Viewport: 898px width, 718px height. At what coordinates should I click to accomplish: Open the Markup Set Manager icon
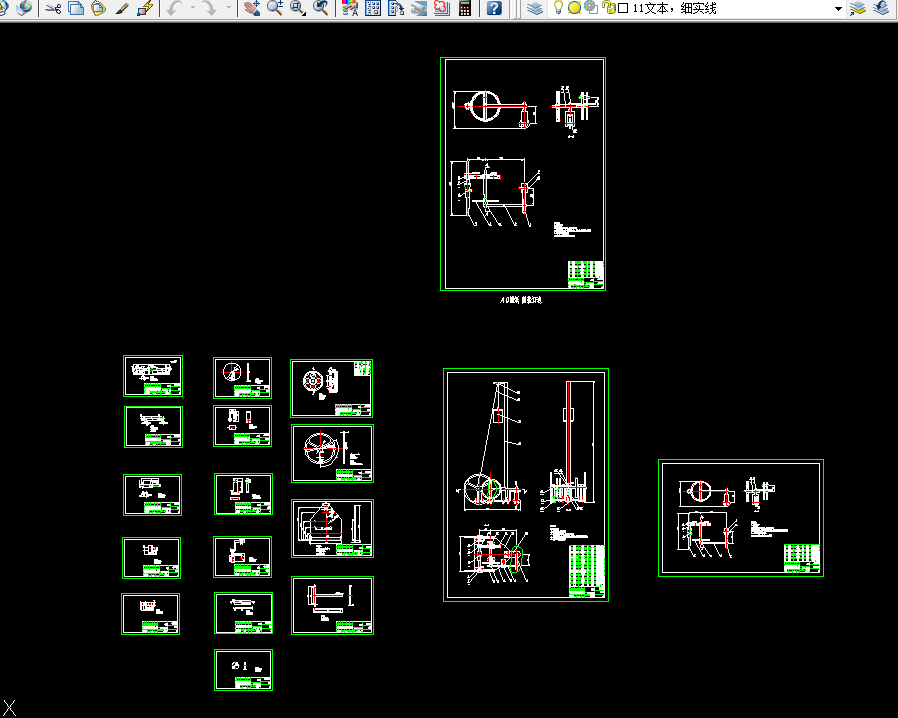(x=442, y=8)
